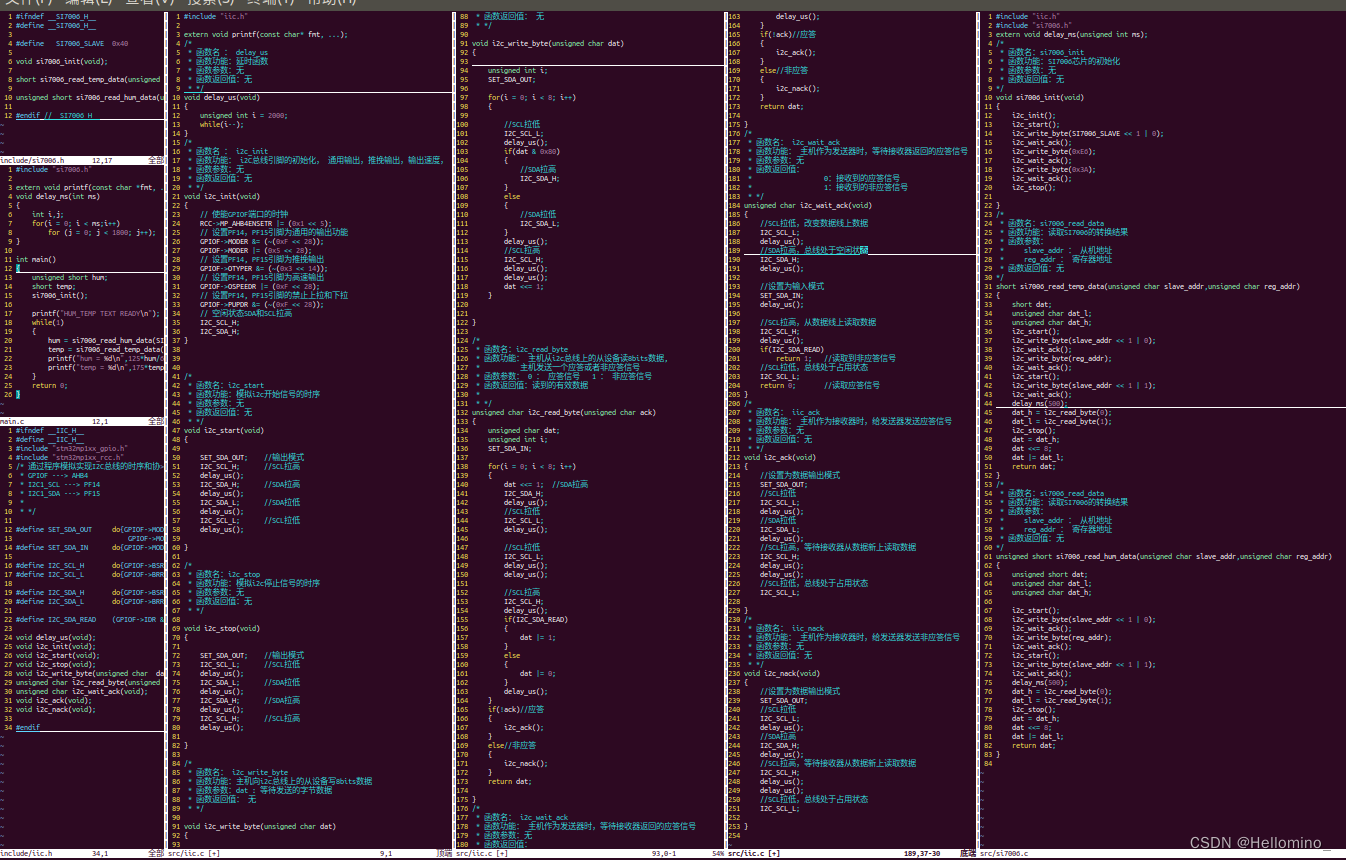Click 'void i2c_start(void)' definition
This screenshot has height=860, width=1346.
[224, 430]
